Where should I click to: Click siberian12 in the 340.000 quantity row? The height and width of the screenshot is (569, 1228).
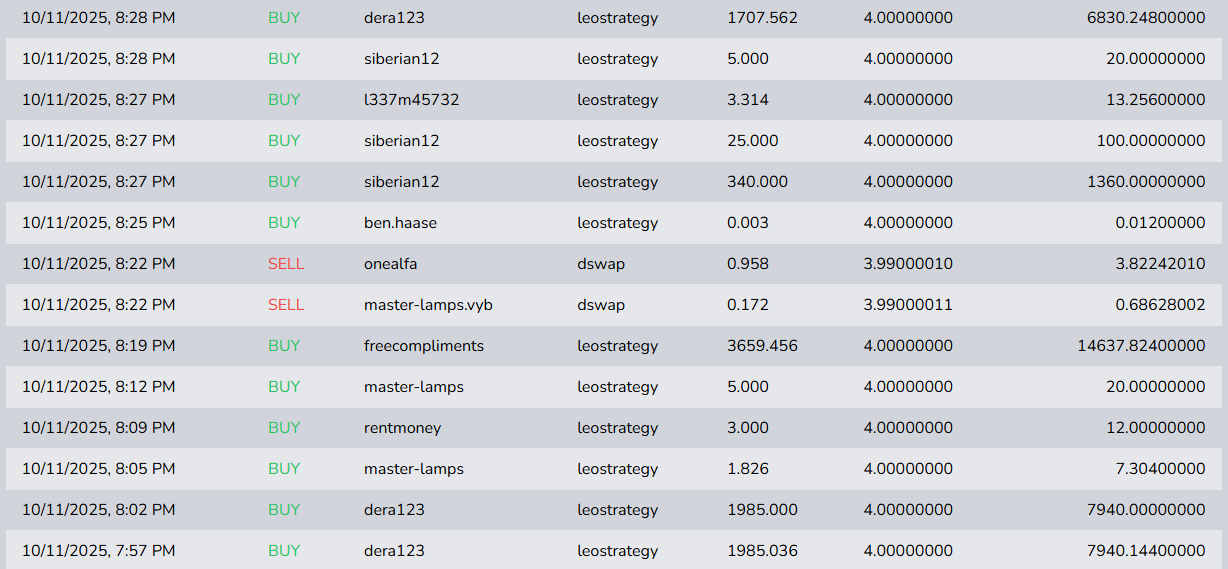[401, 182]
